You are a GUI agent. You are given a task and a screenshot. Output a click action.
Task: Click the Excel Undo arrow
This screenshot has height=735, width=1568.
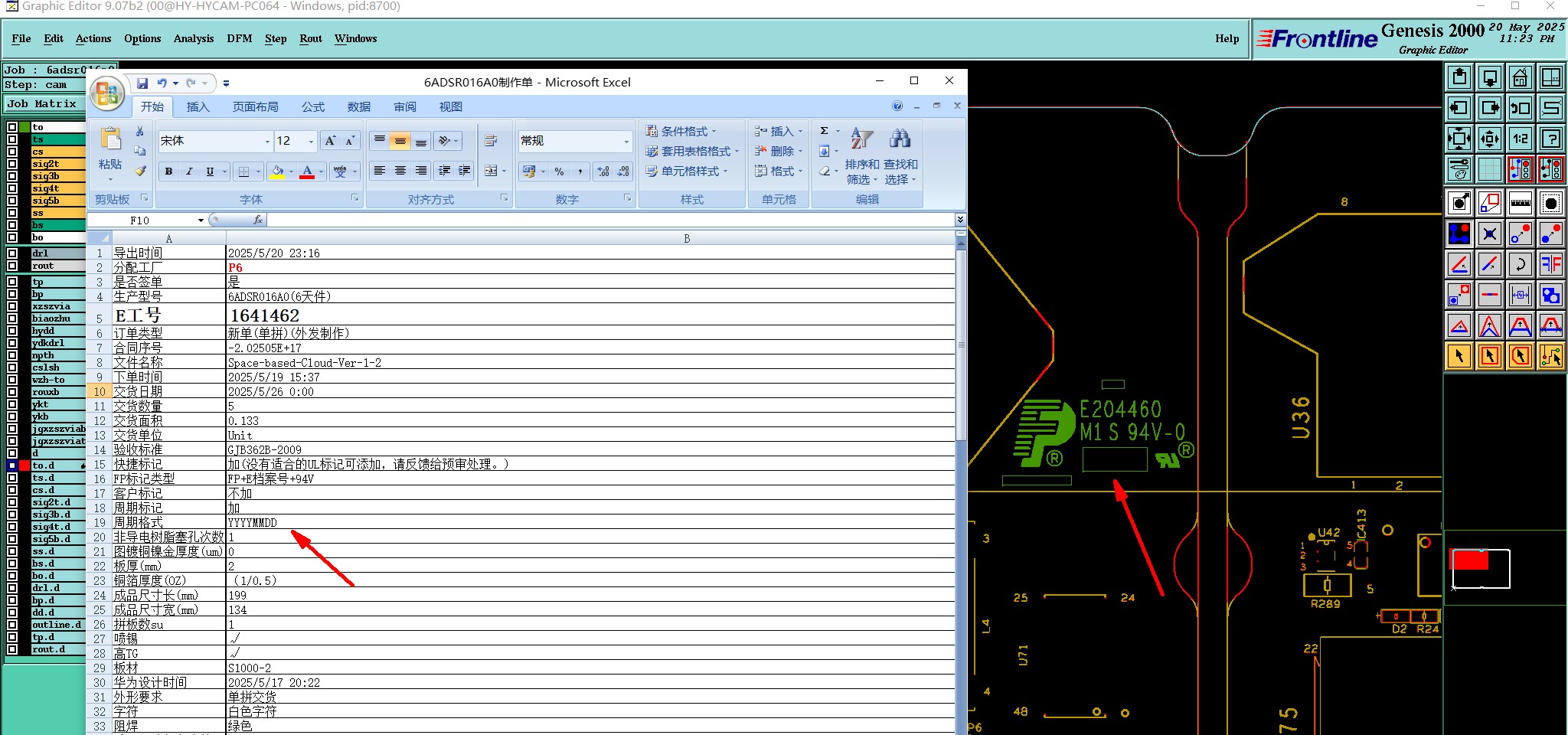tap(162, 83)
